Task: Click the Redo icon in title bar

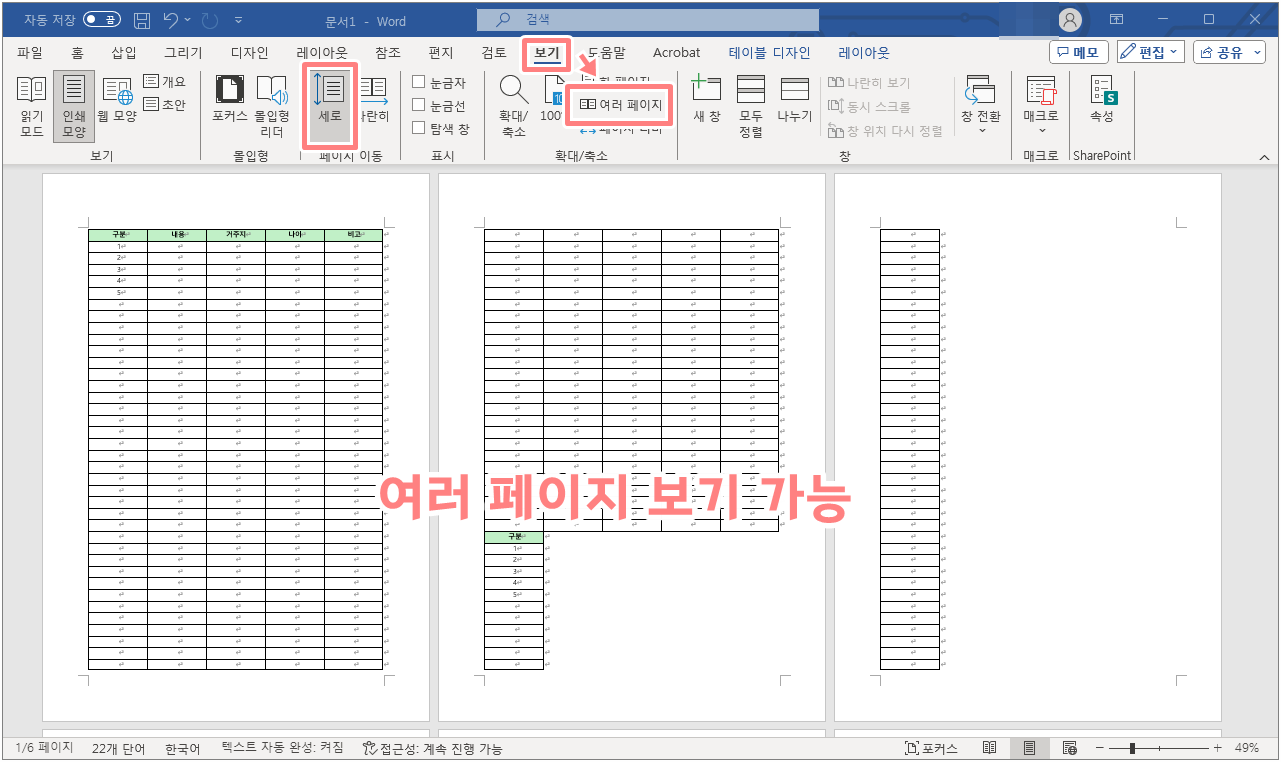Action: click(208, 19)
